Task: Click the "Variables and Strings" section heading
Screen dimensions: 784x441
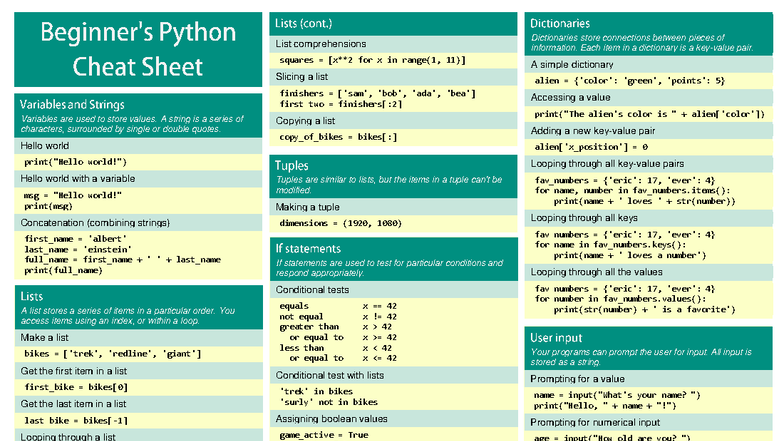Action: [x=72, y=104]
